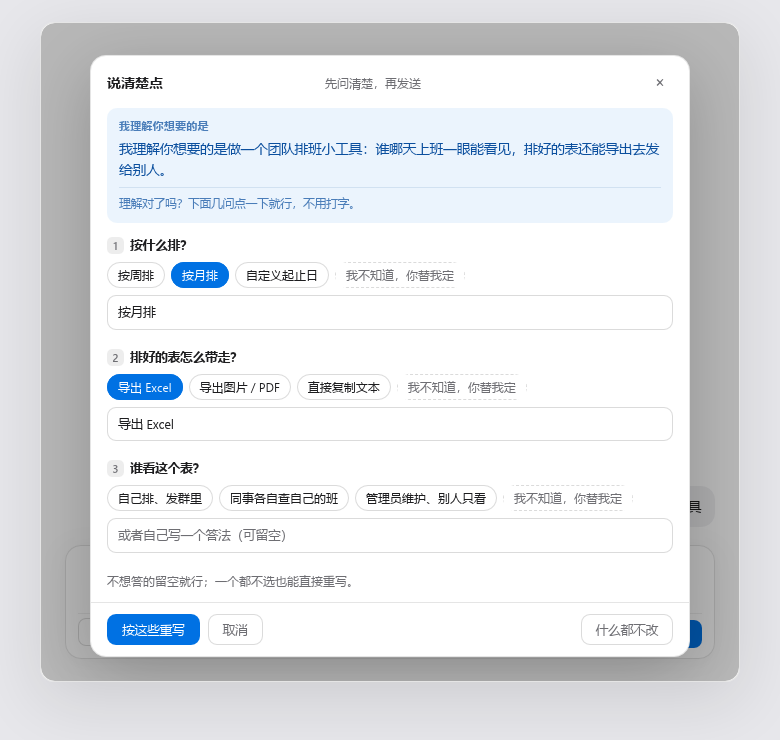Viewport: 780px width, 740px height.
Task: Click the dialog title 说清楚点
Action: click(135, 83)
